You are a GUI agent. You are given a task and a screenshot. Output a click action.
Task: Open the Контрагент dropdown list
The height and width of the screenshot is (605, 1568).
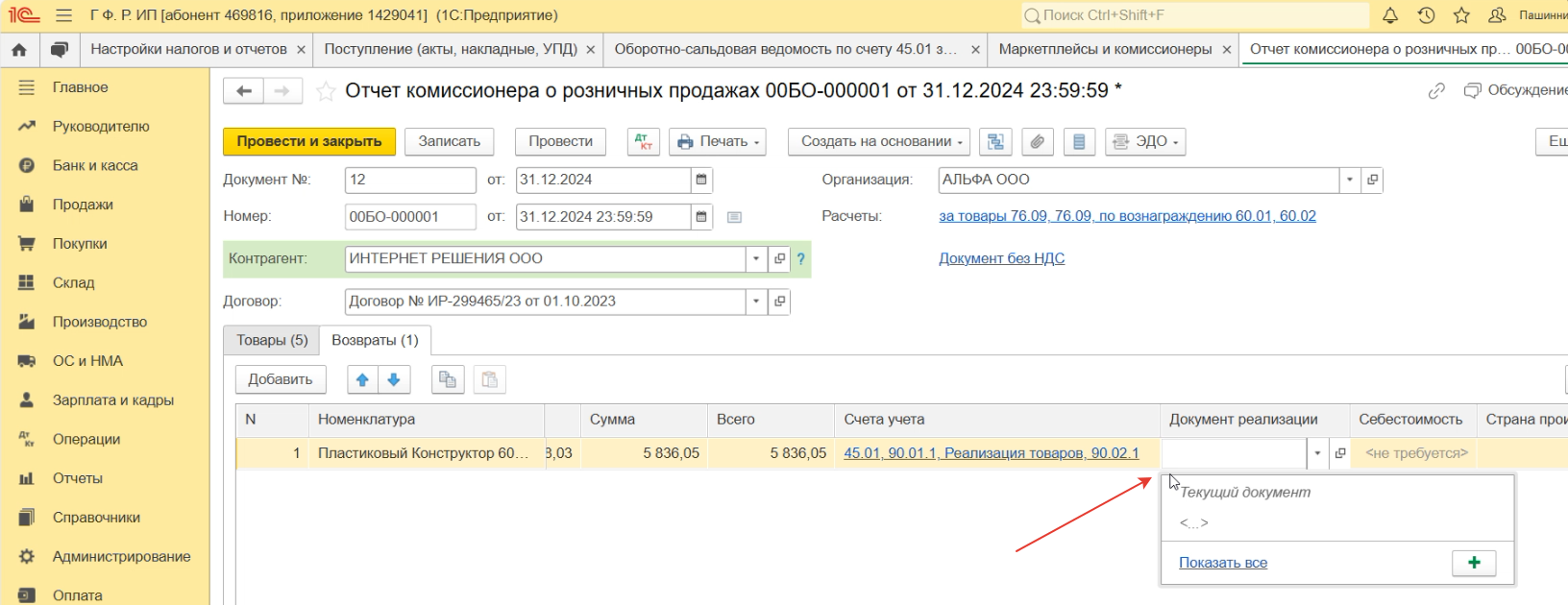(x=756, y=259)
